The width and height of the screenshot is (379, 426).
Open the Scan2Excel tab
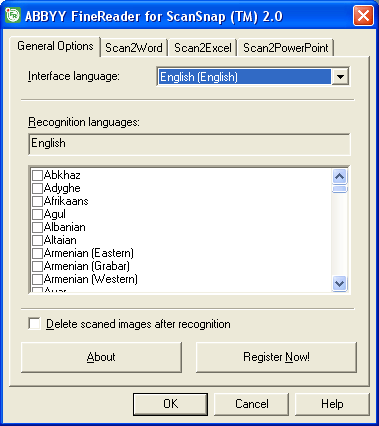tap(203, 48)
